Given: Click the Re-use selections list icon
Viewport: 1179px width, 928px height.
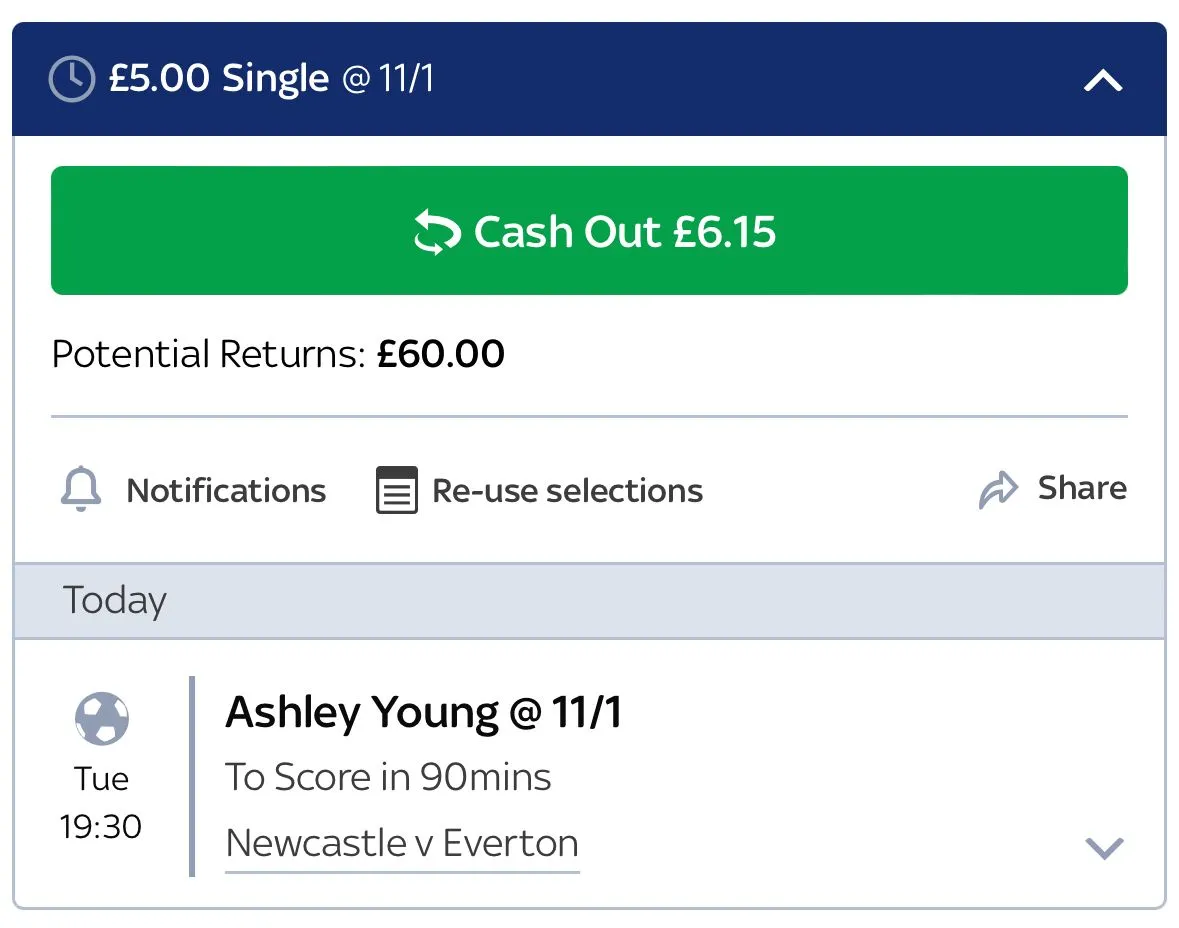Looking at the screenshot, I should (x=396, y=490).
